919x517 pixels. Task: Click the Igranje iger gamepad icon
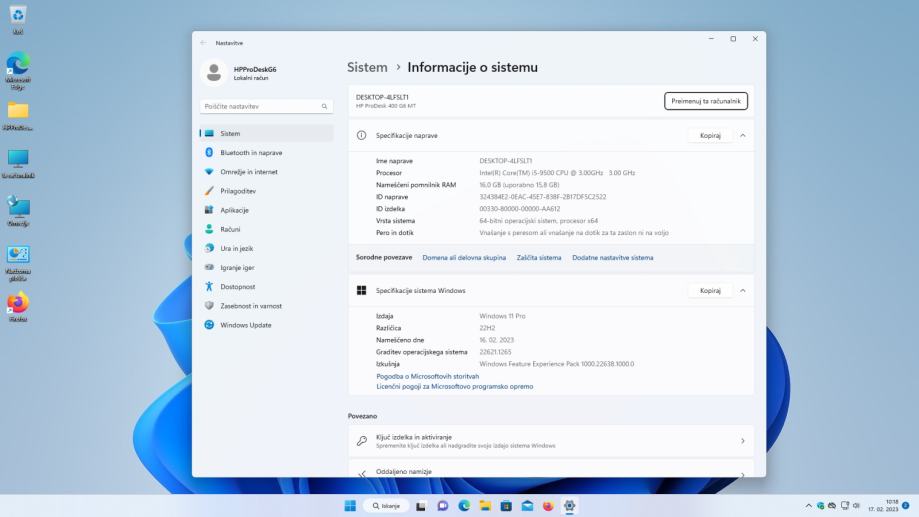(209, 267)
